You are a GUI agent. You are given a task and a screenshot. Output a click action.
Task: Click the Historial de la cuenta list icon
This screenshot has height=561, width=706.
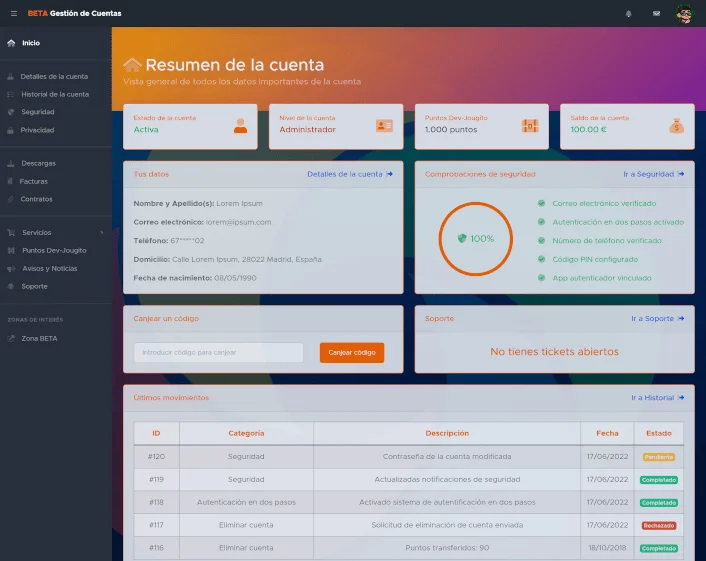tap(11, 95)
